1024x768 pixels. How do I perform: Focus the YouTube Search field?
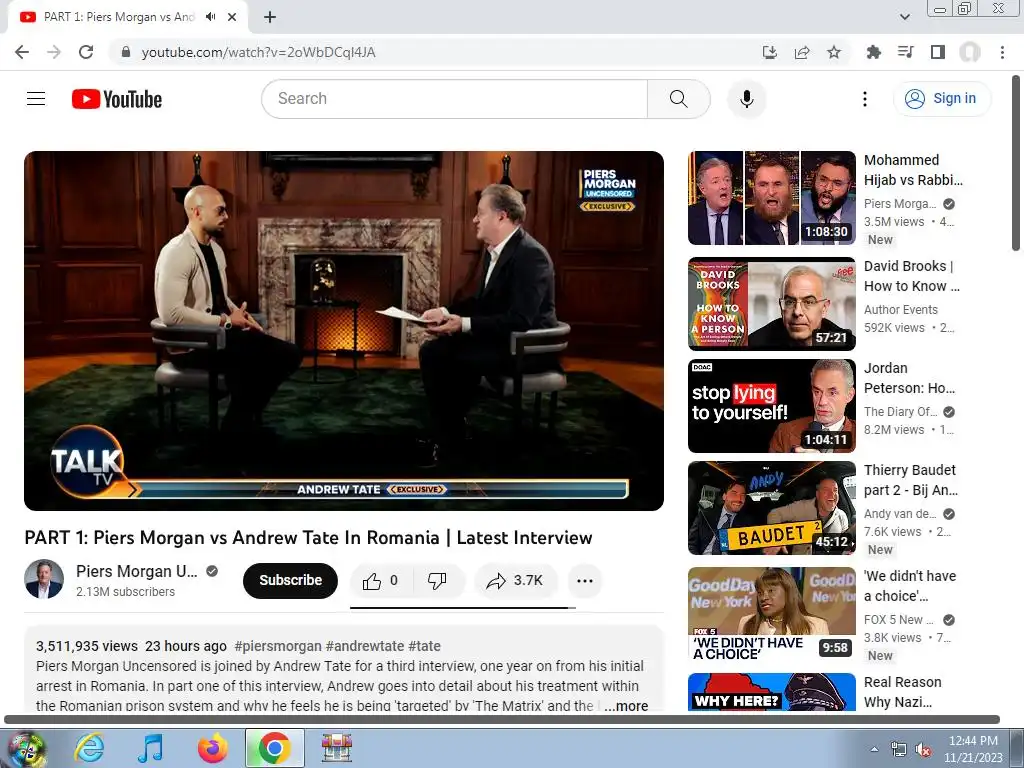click(x=455, y=99)
